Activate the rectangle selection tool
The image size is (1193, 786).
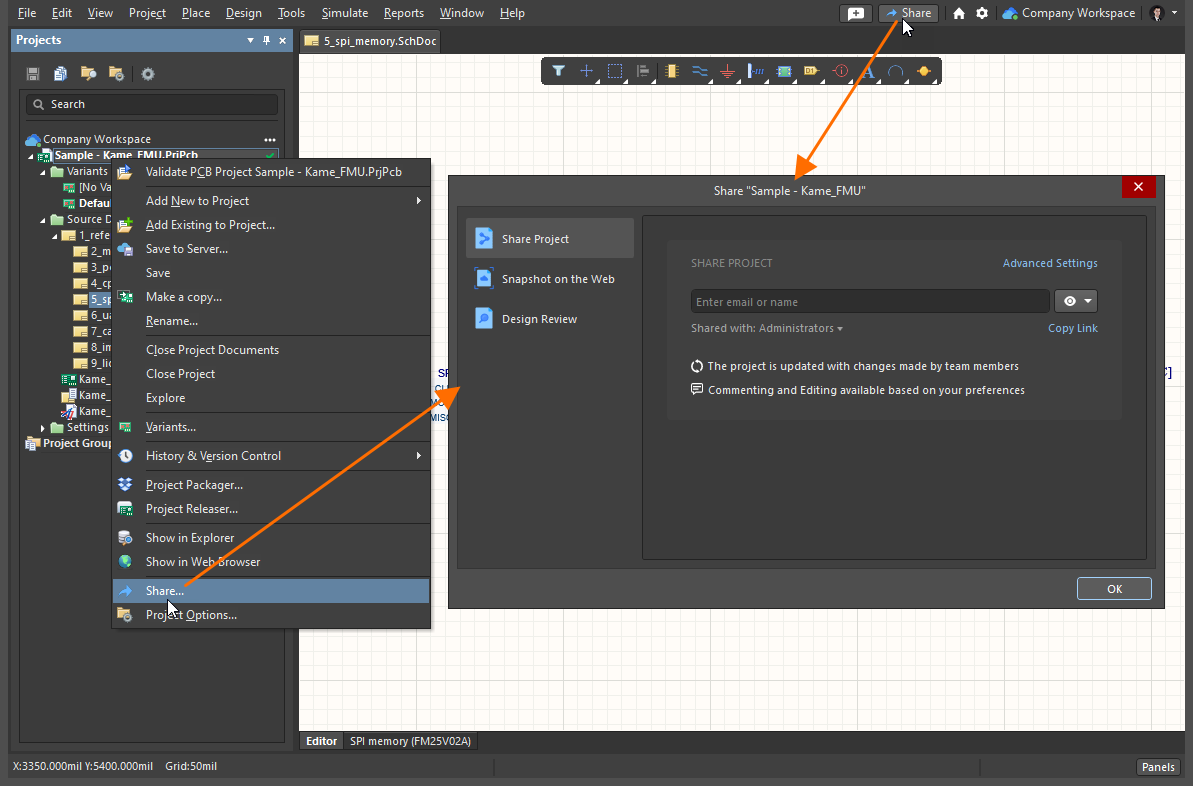(615, 72)
